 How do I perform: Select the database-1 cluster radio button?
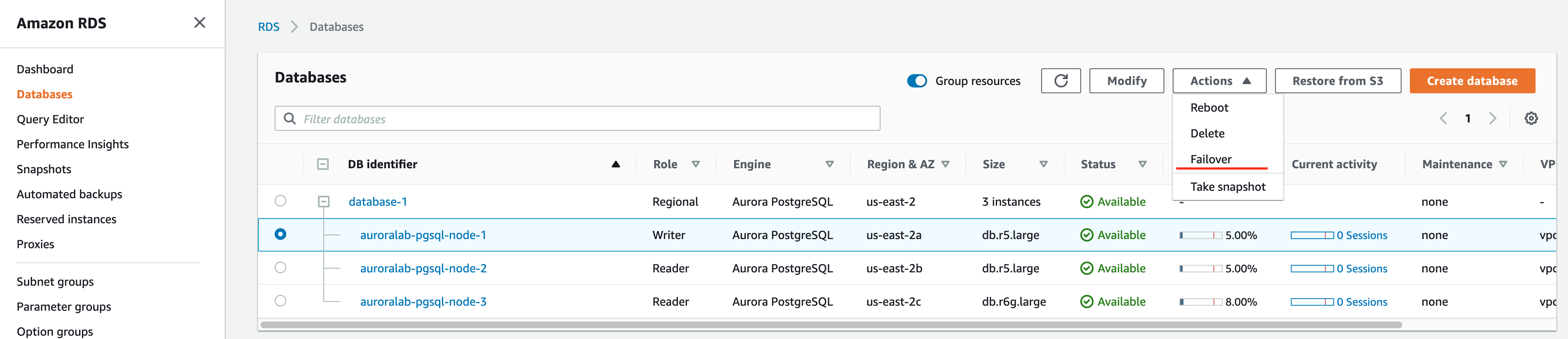click(280, 201)
